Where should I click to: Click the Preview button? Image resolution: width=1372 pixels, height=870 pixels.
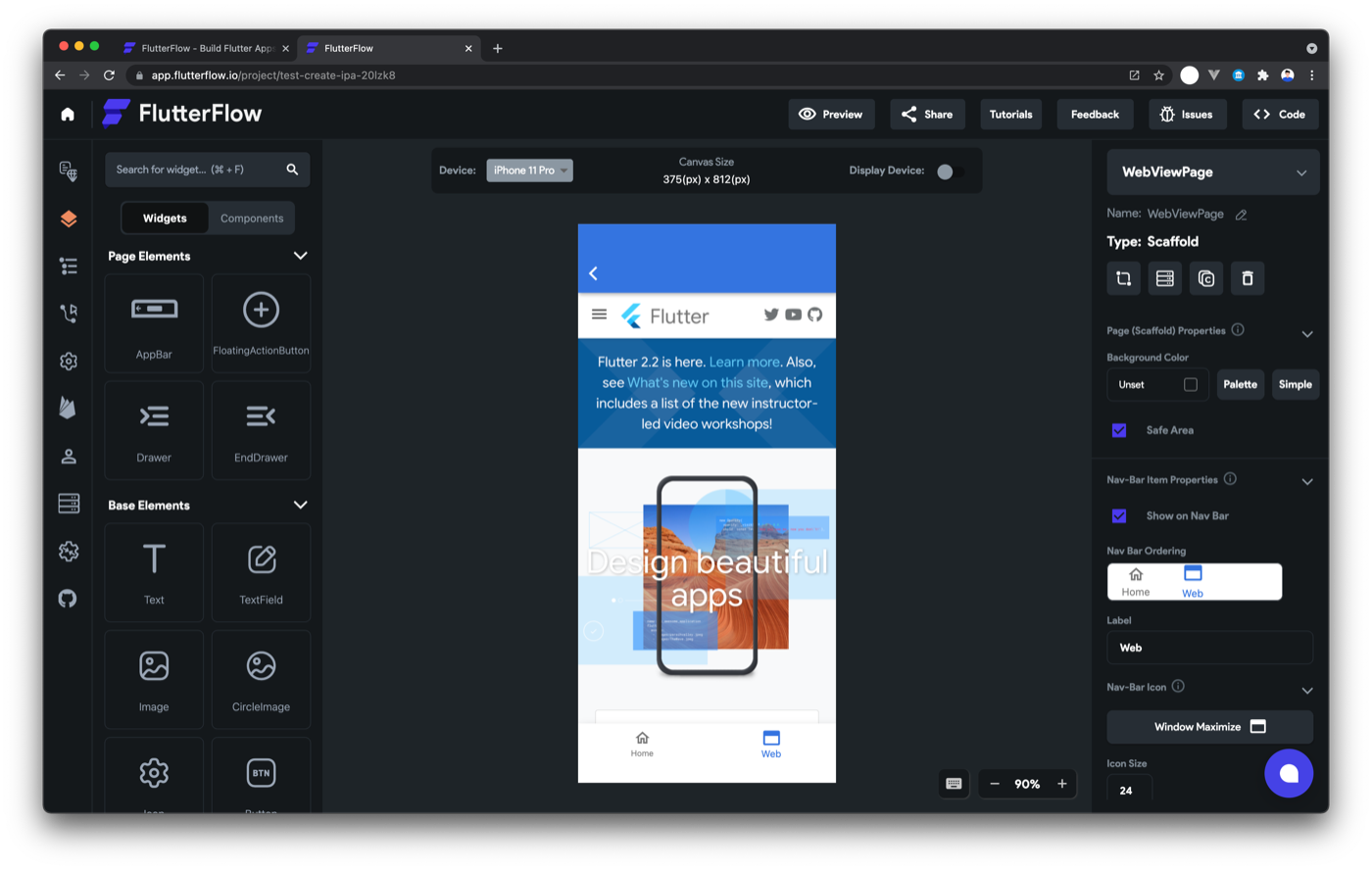pos(831,115)
